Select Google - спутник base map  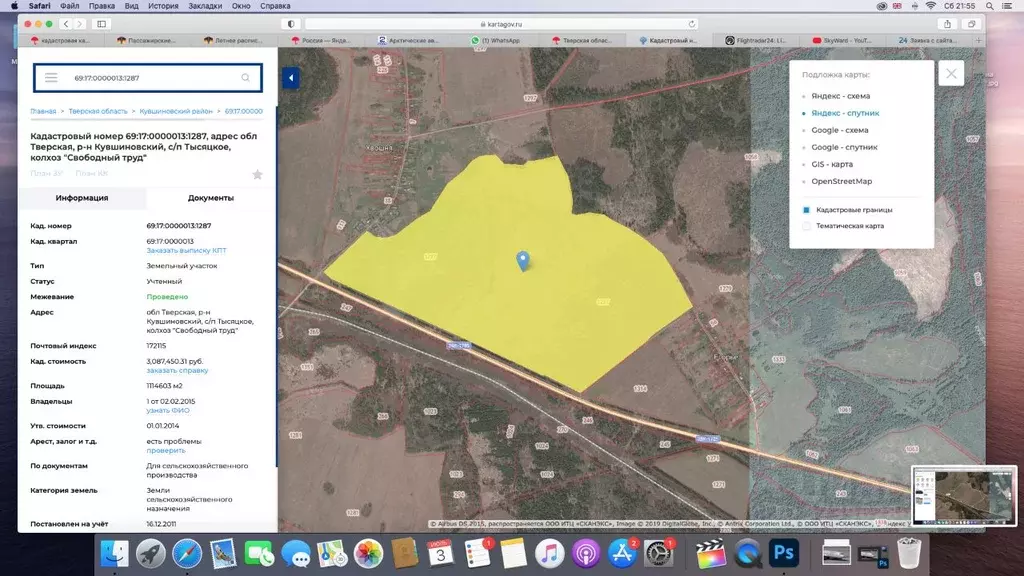[844, 147]
